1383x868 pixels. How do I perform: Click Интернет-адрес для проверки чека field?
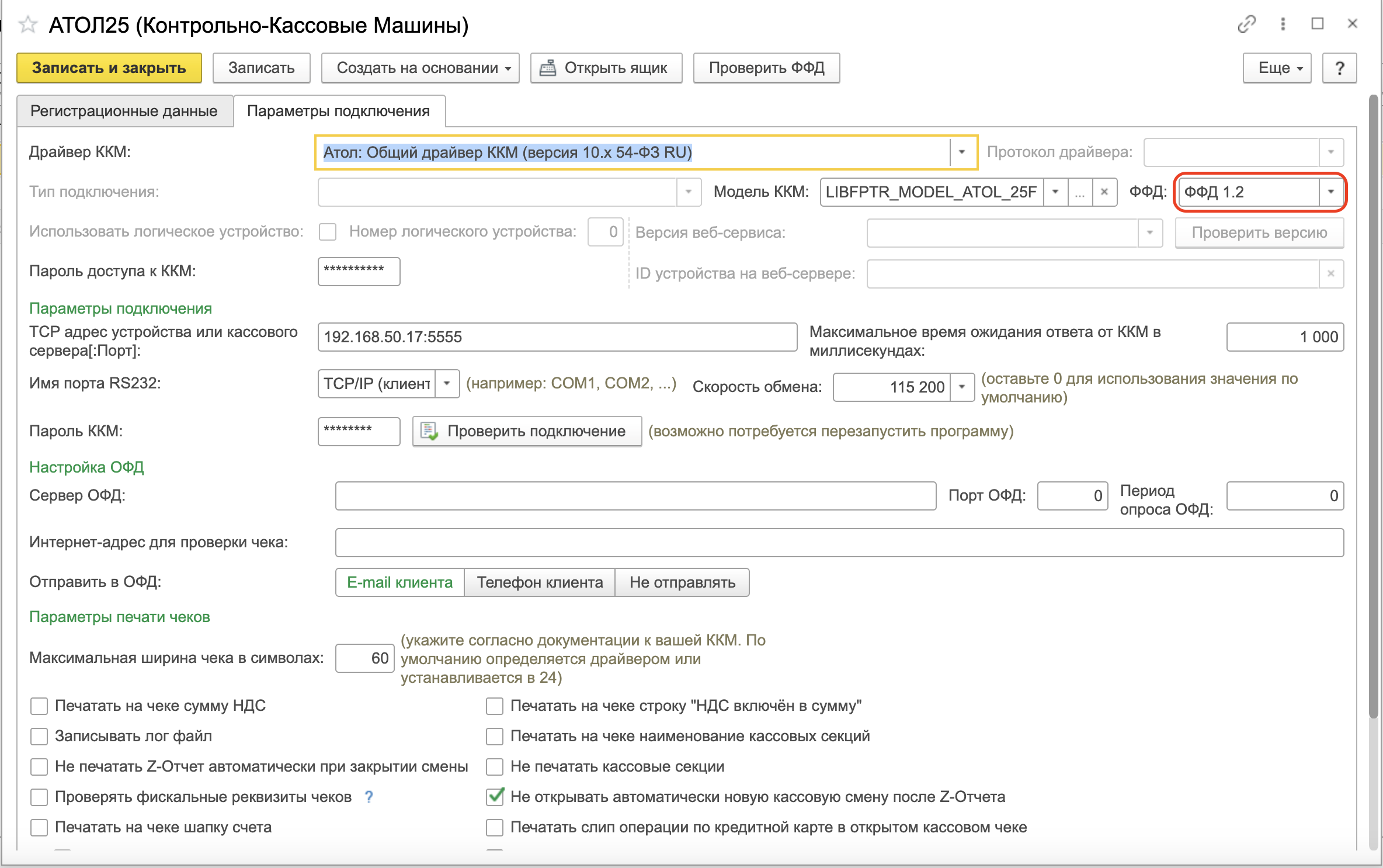839,543
